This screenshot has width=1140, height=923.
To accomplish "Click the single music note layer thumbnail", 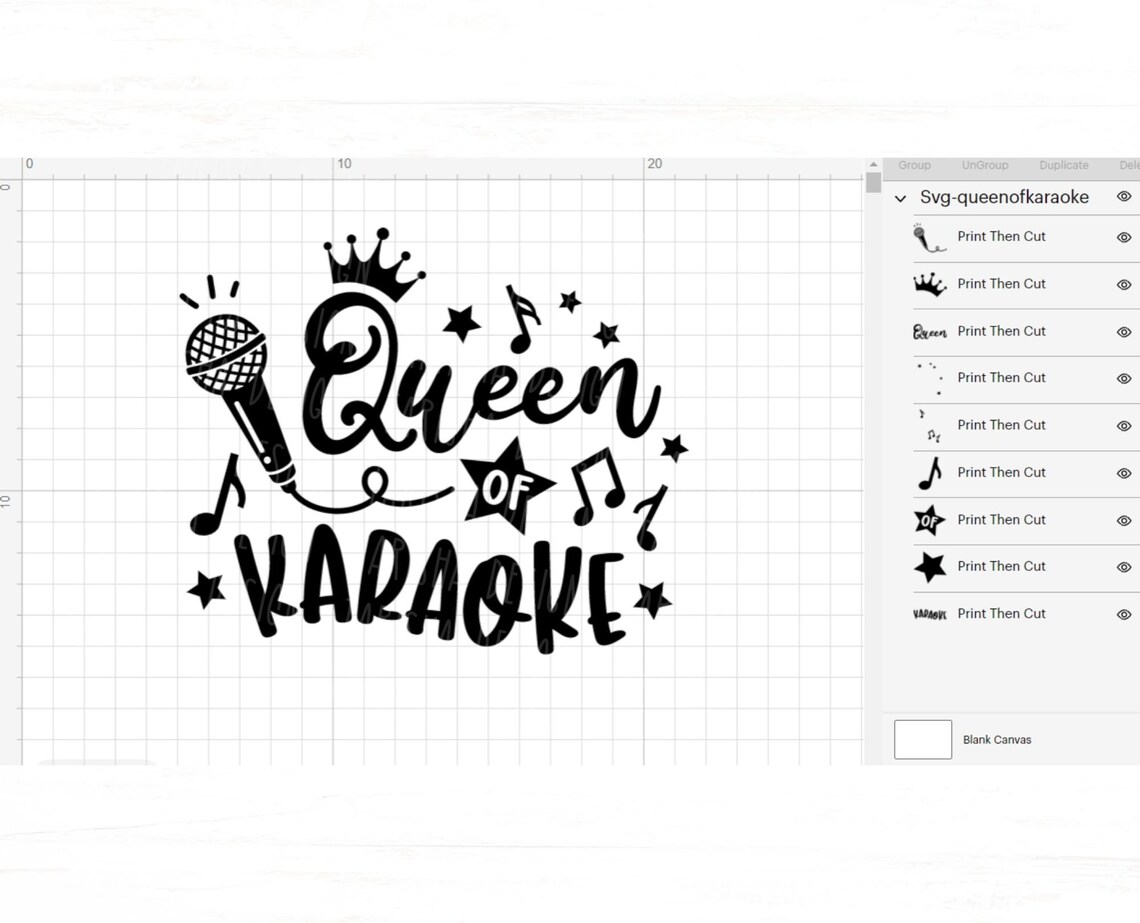I will tap(929, 472).
